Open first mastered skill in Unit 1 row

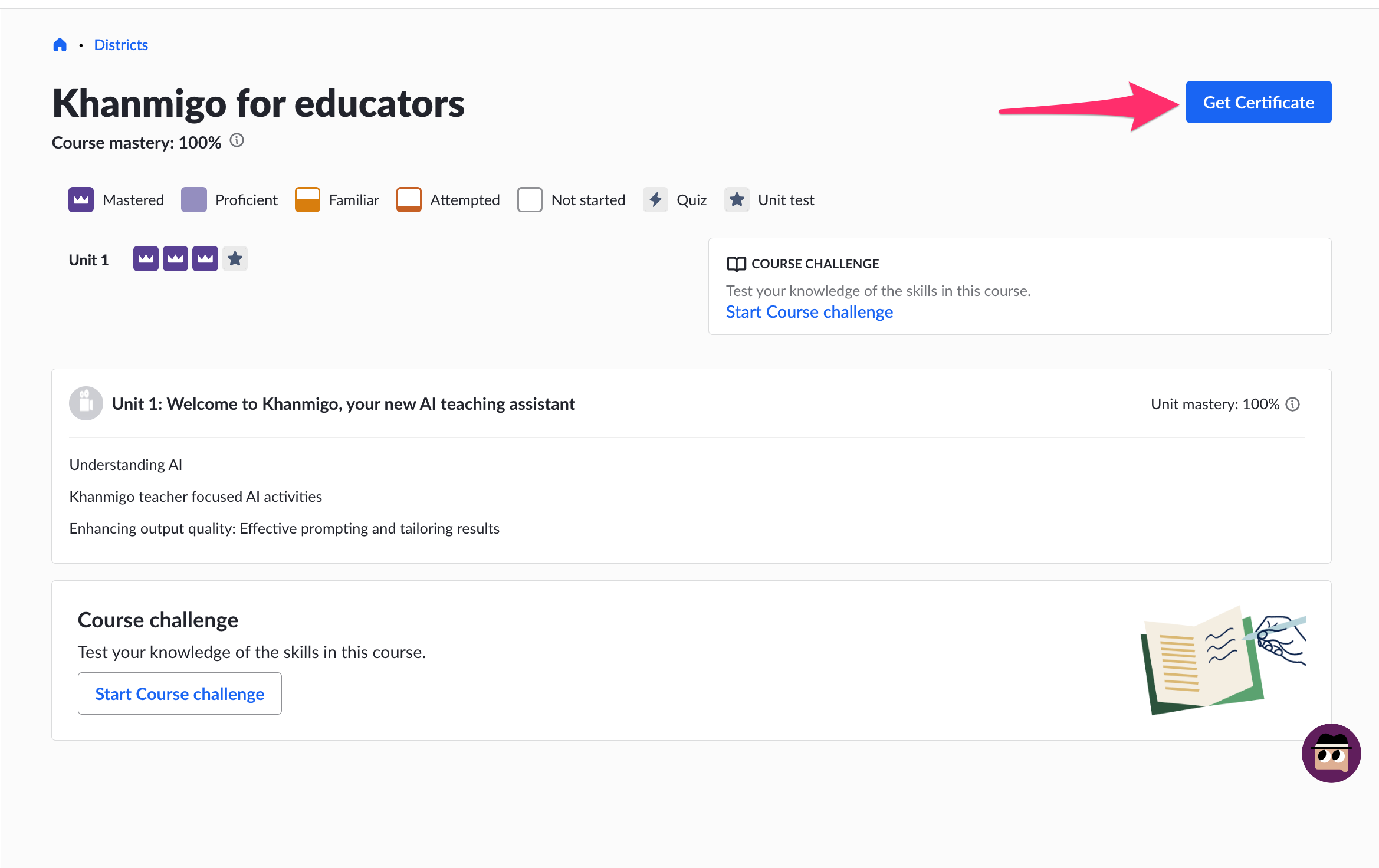(x=146, y=259)
